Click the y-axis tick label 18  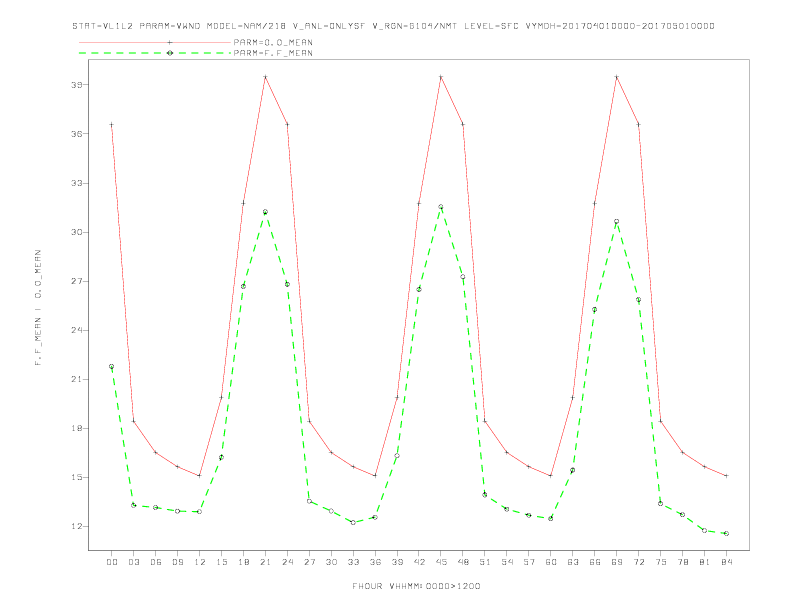pyautogui.click(x=77, y=428)
